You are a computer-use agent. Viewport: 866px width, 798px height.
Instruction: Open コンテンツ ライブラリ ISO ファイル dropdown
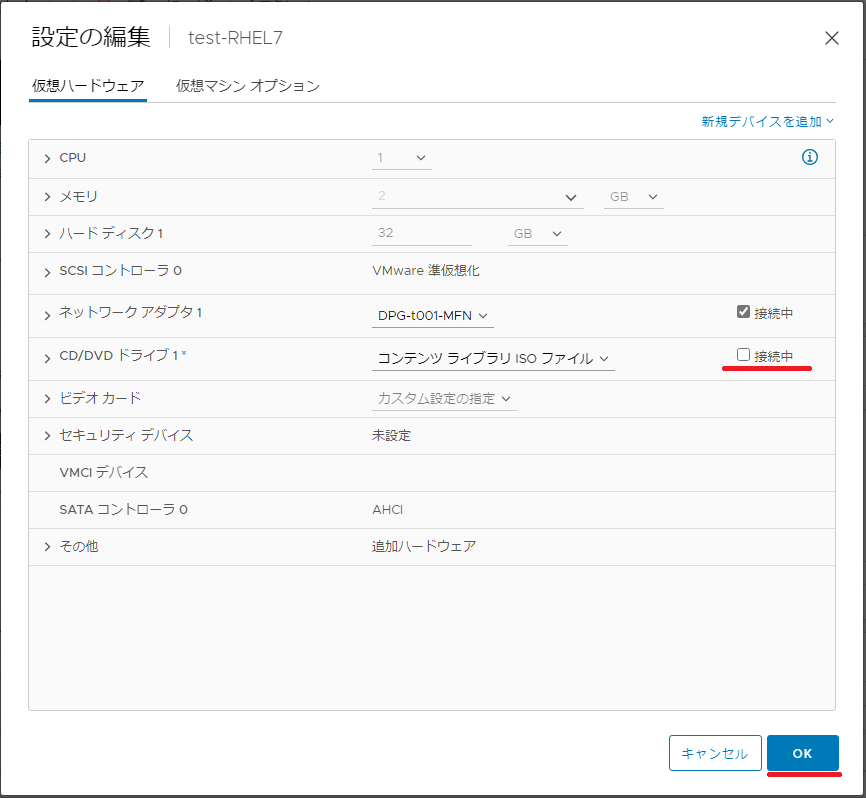(493, 358)
